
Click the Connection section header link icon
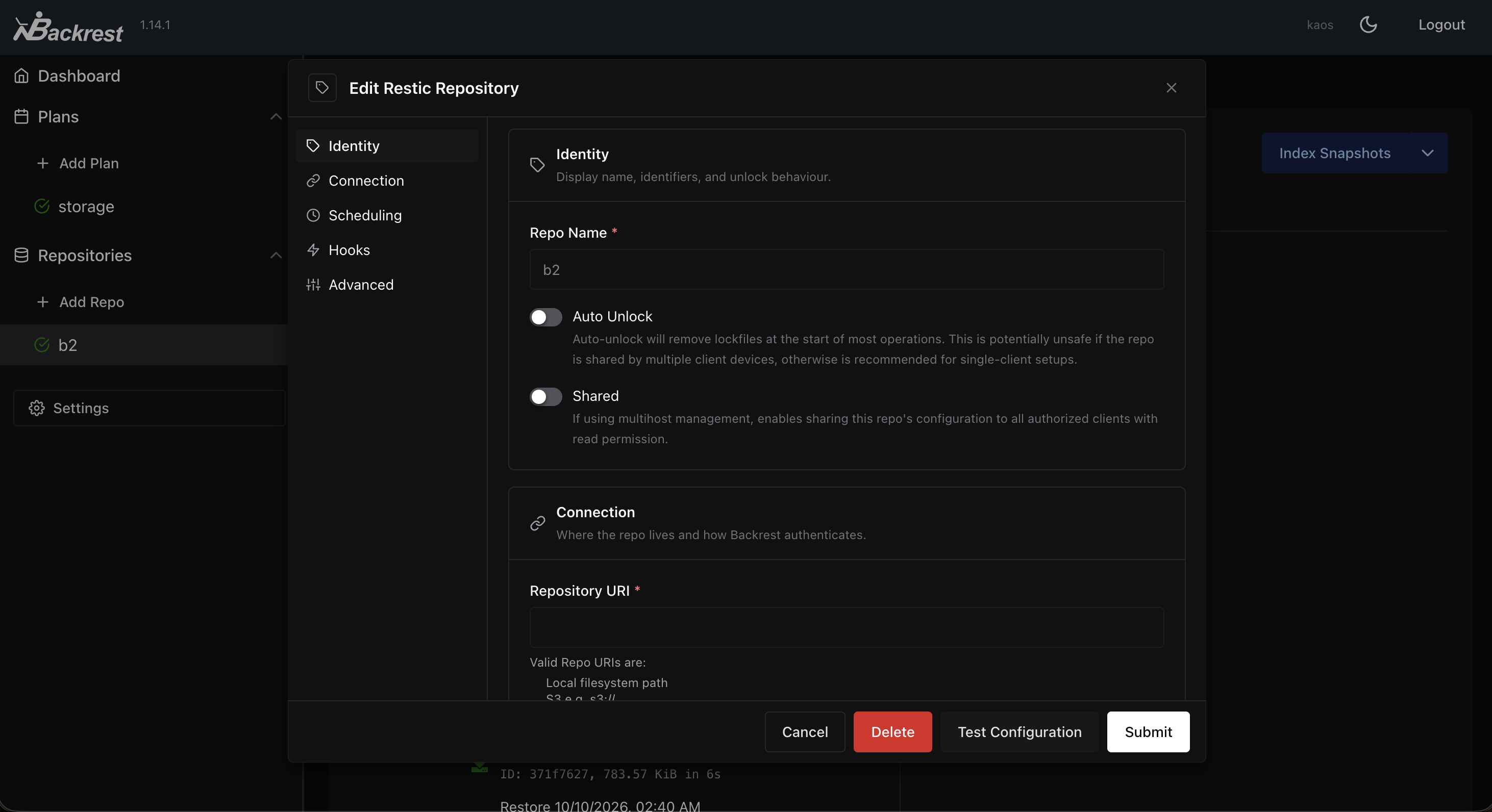click(537, 523)
